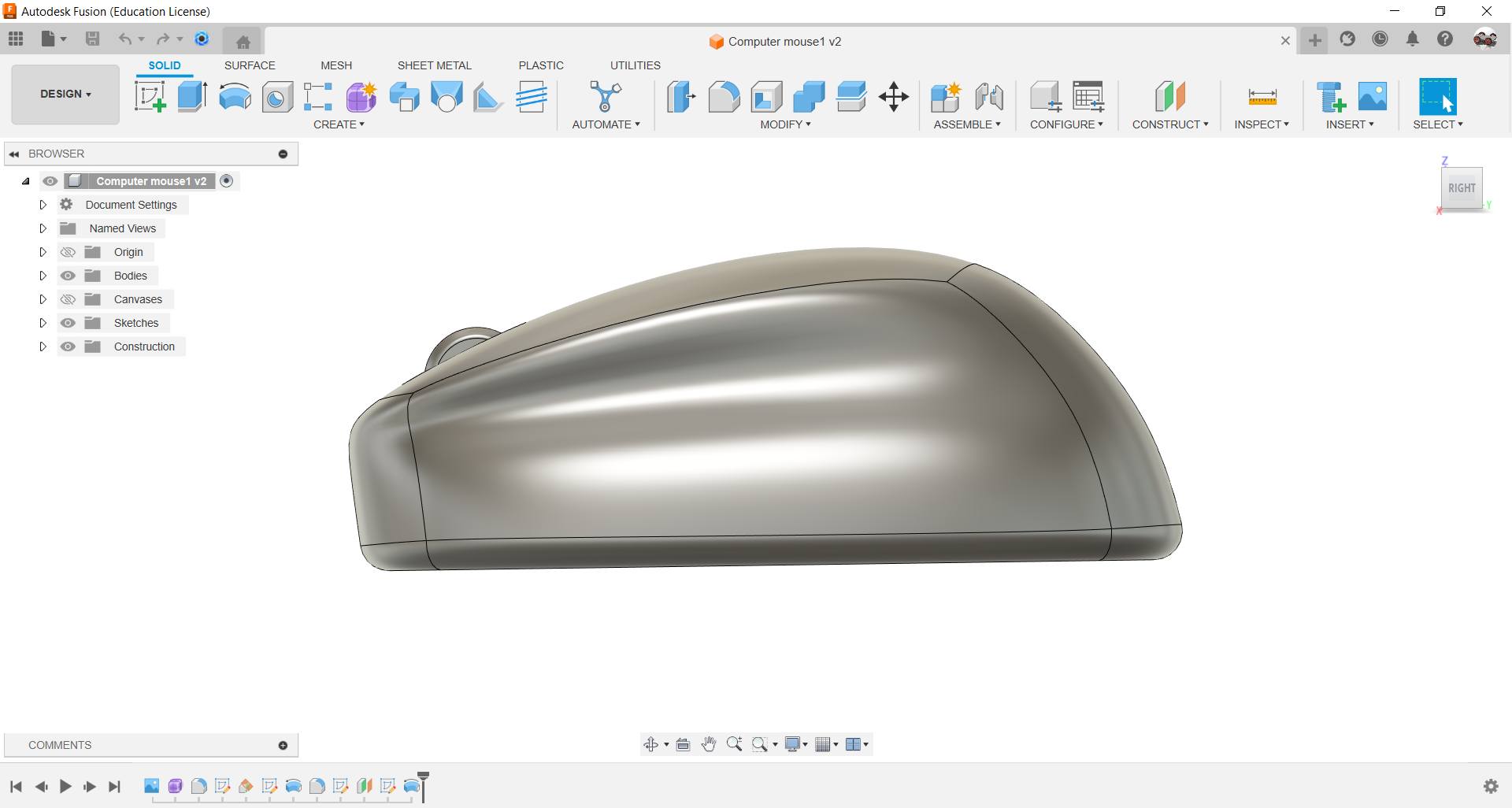This screenshot has width=1512, height=808.
Task: Click the RIGHT face of the ViewCube
Action: [1462, 188]
